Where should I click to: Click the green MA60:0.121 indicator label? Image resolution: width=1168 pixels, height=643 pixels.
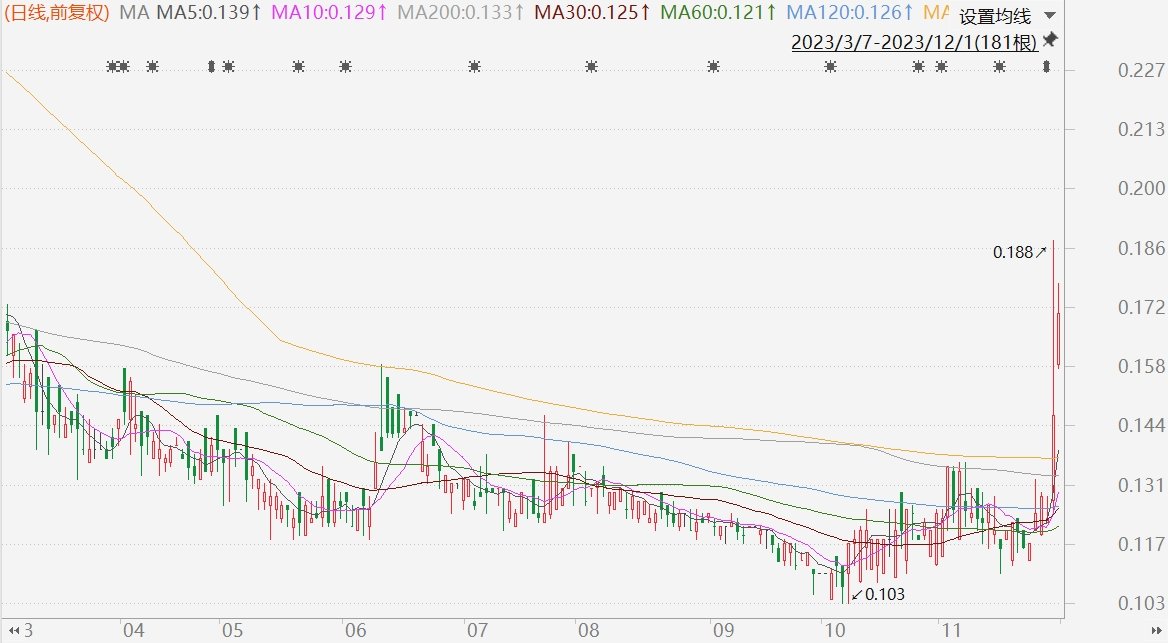[719, 12]
